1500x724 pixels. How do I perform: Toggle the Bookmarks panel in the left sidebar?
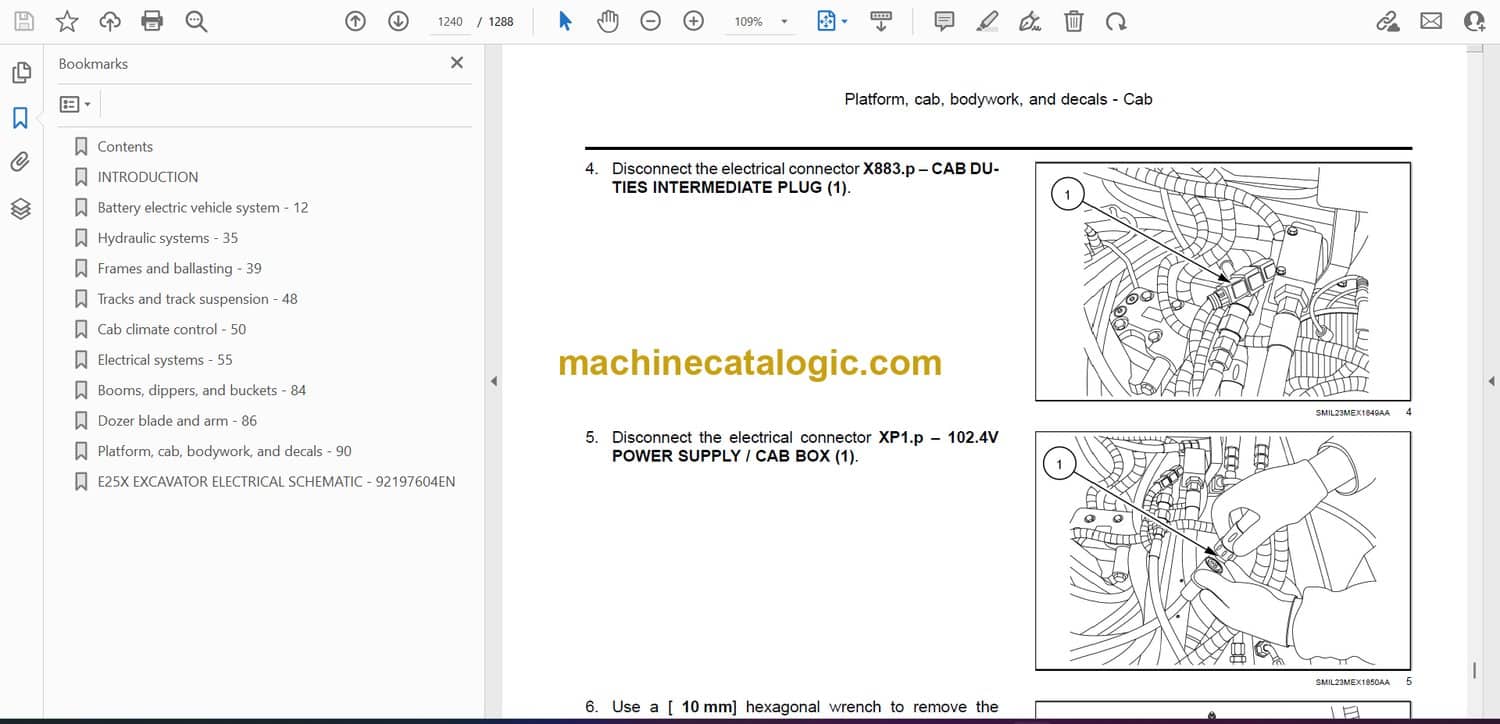pyautogui.click(x=21, y=118)
